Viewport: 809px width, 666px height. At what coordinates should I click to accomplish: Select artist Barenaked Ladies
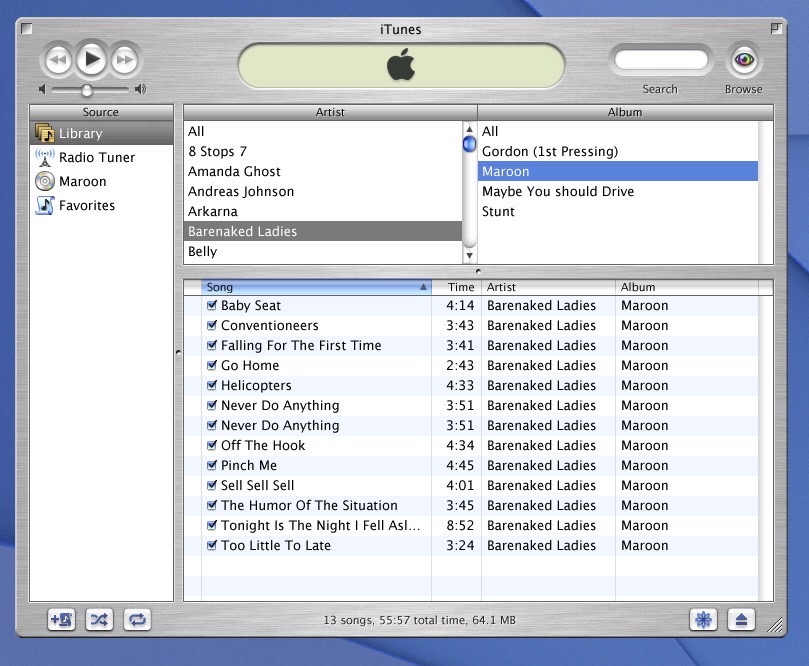coord(322,231)
